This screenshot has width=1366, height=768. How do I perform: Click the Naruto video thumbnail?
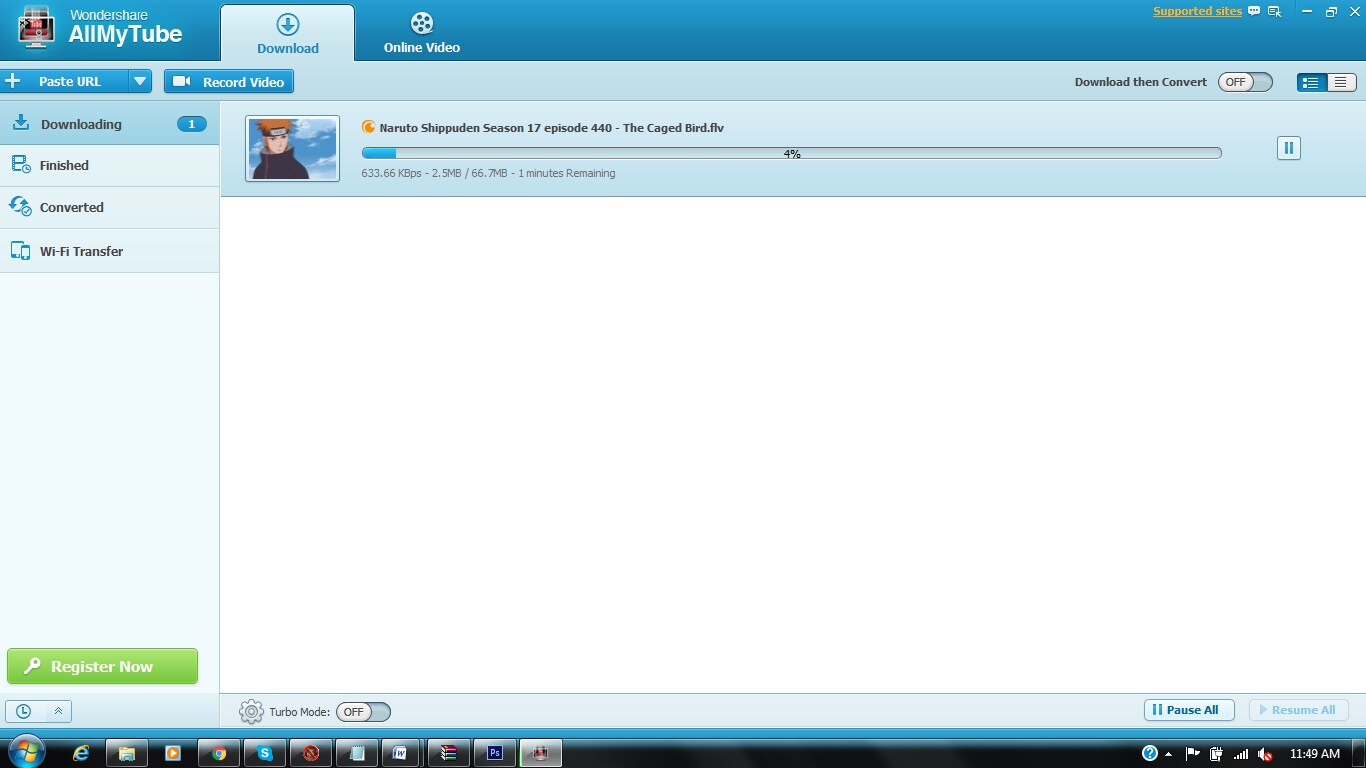coord(293,149)
